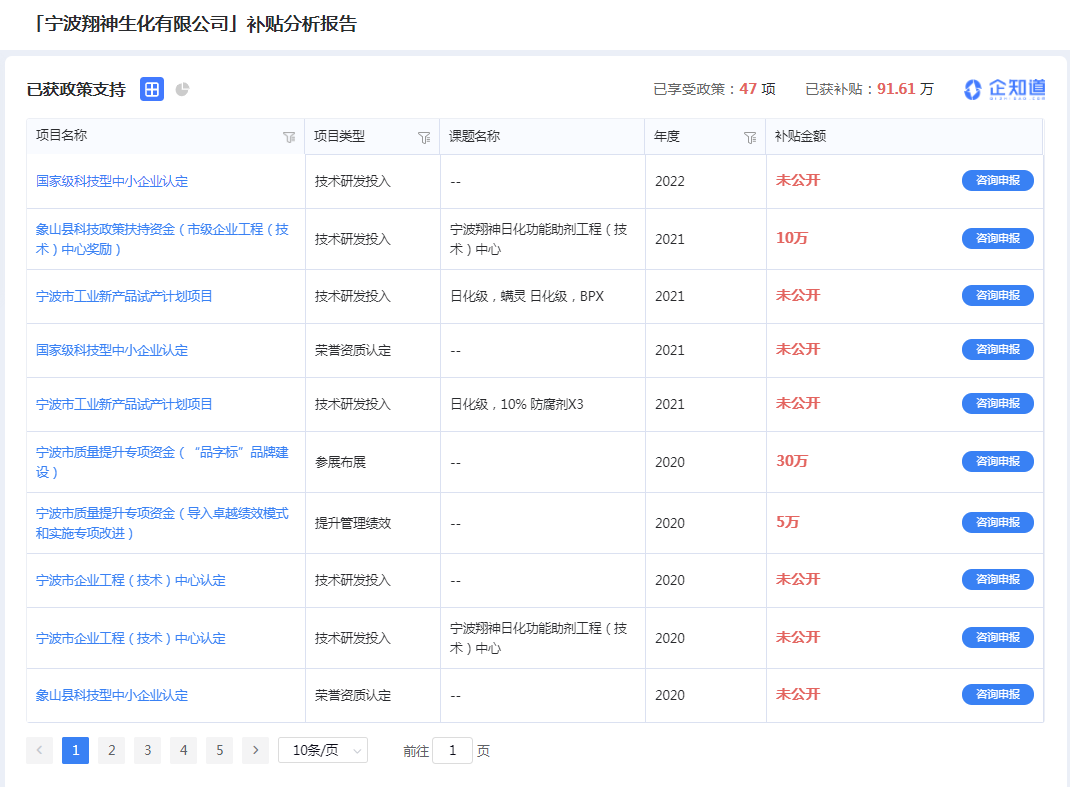Viewport: 1070px width, 787px height.
Task: Go to previous page arrow
Action: click(x=40, y=750)
